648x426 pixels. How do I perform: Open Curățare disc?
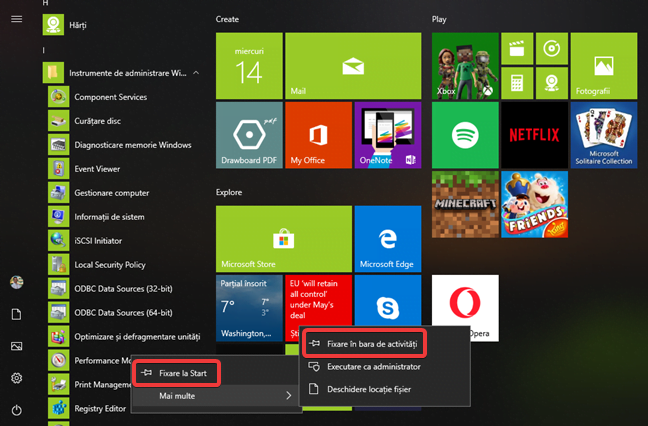[85, 121]
